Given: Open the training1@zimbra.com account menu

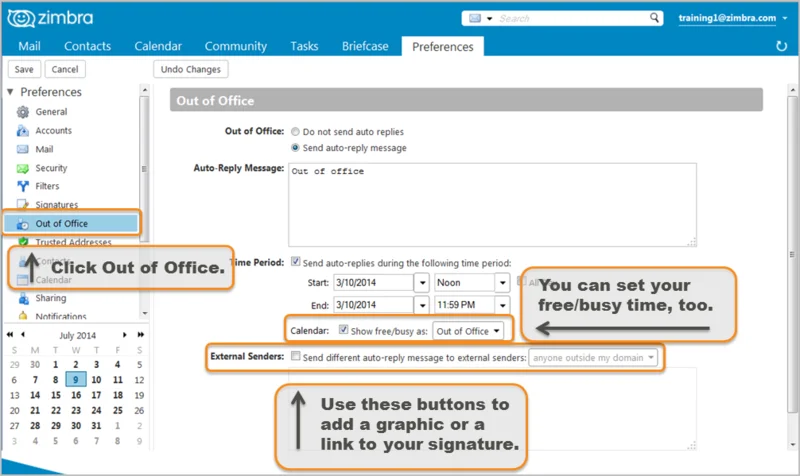Looking at the screenshot, I should click(x=733, y=18).
